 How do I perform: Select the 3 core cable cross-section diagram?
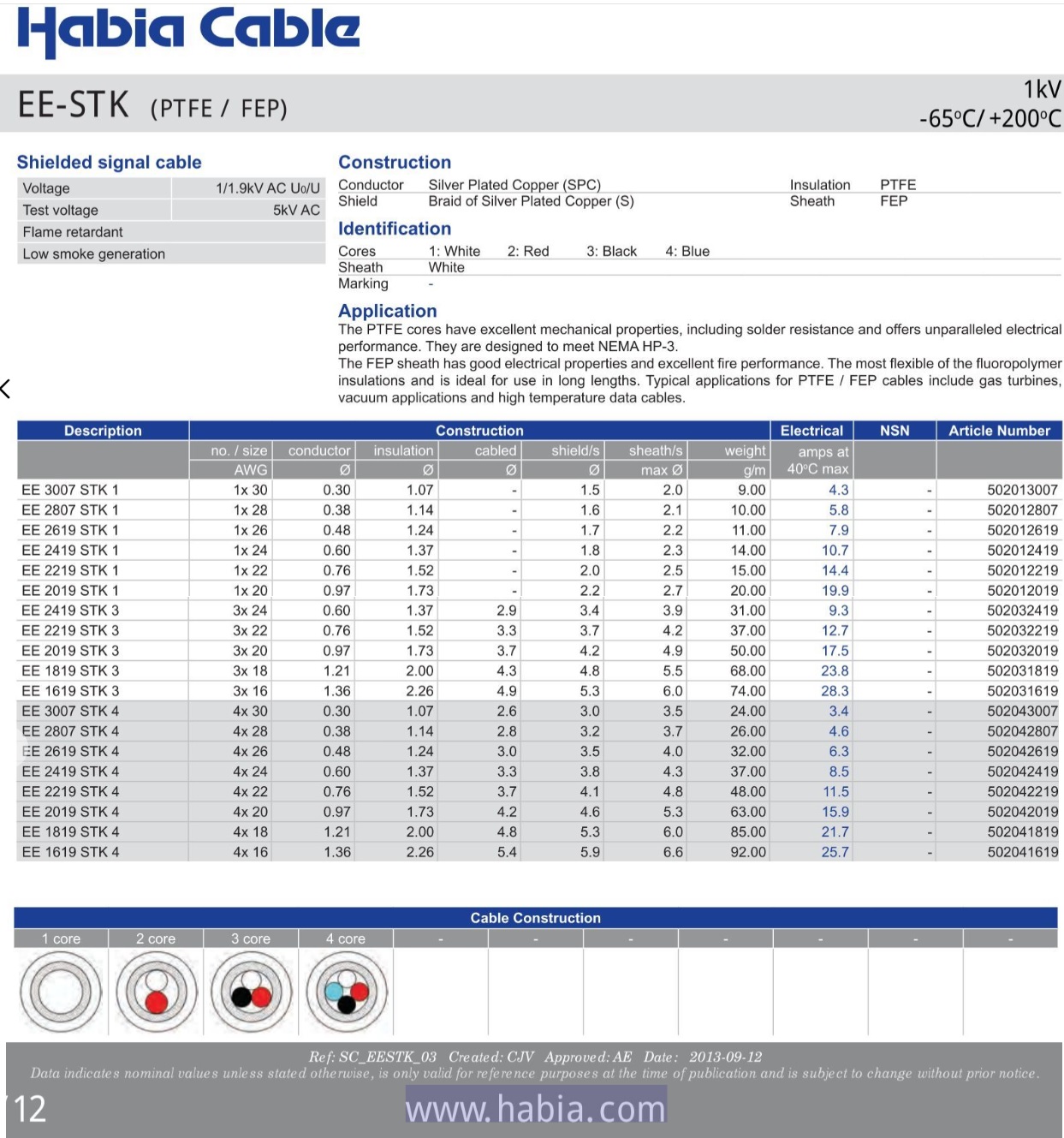[x=251, y=992]
